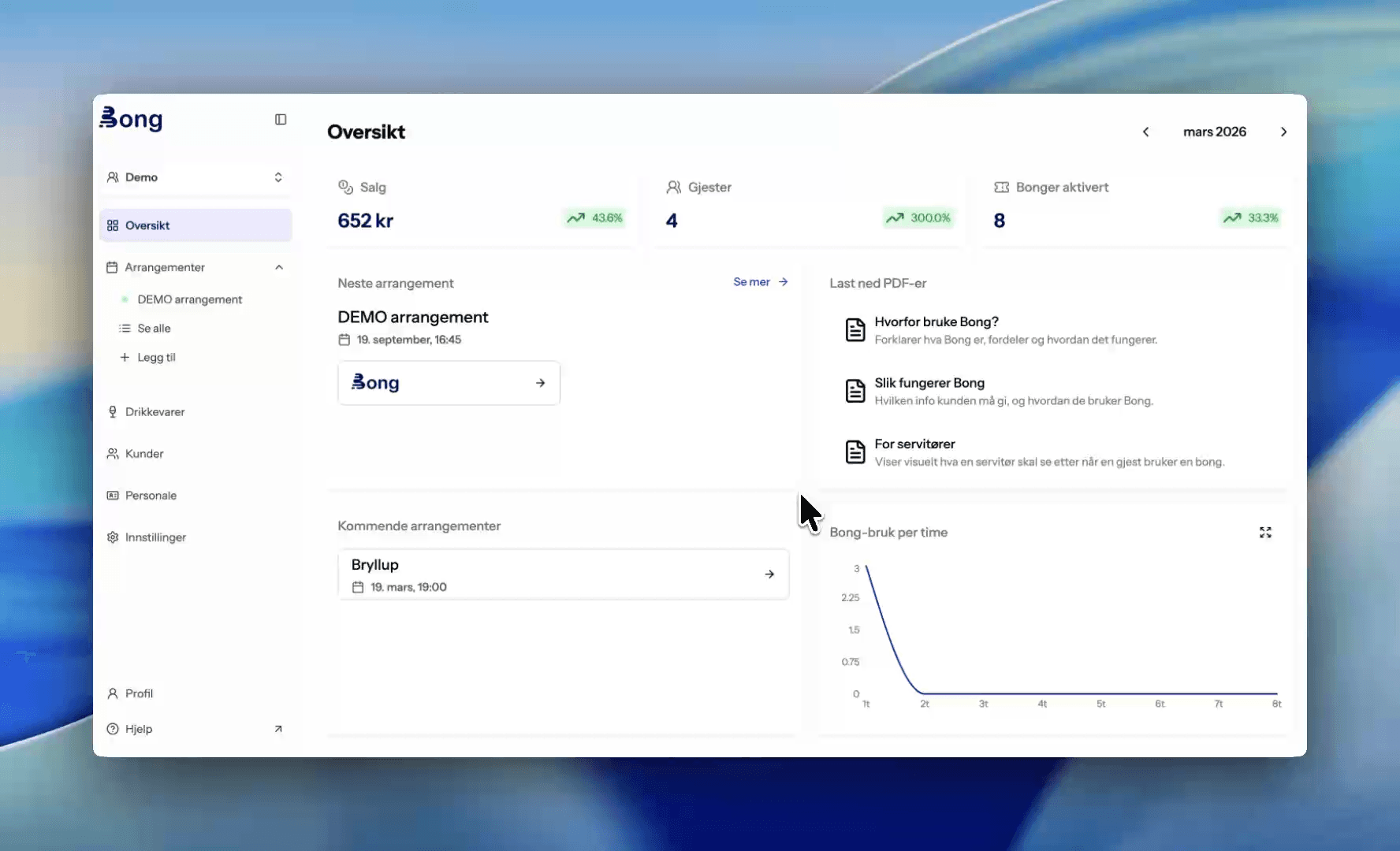Open the Demo account switcher dropdown

[x=195, y=177]
